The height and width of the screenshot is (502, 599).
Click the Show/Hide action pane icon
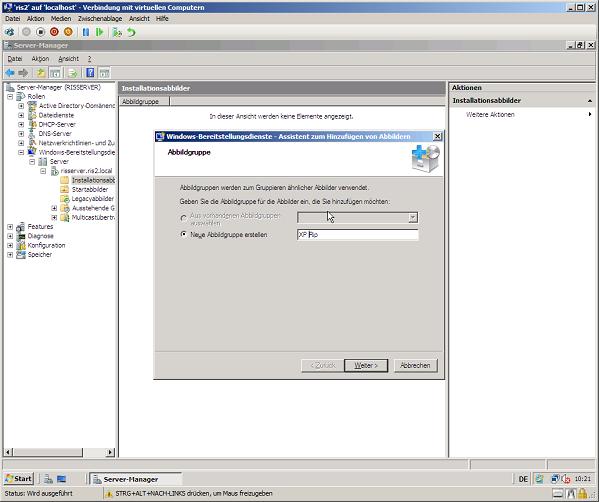click(x=104, y=73)
